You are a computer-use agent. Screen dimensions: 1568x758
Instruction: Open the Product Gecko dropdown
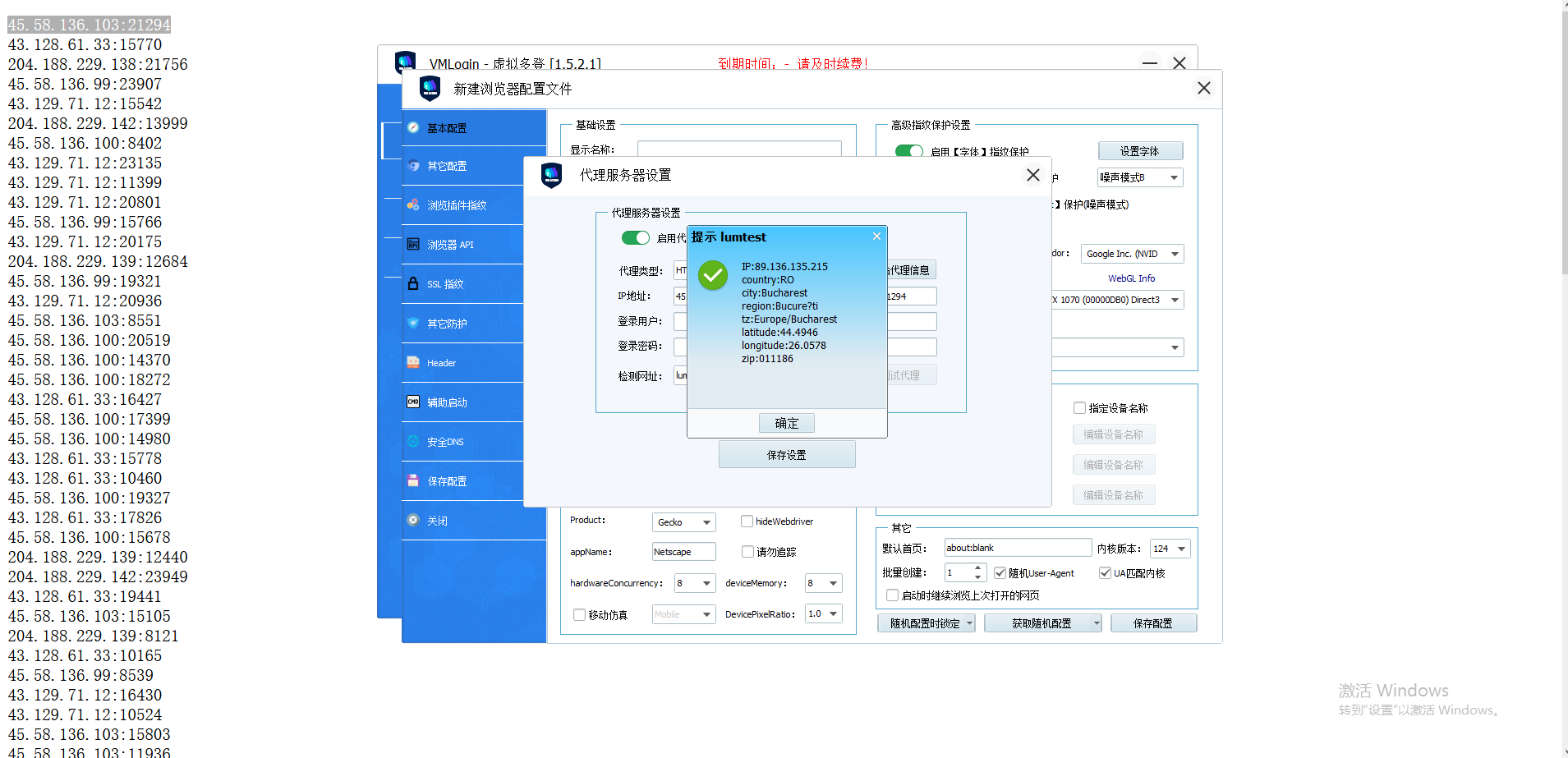684,522
